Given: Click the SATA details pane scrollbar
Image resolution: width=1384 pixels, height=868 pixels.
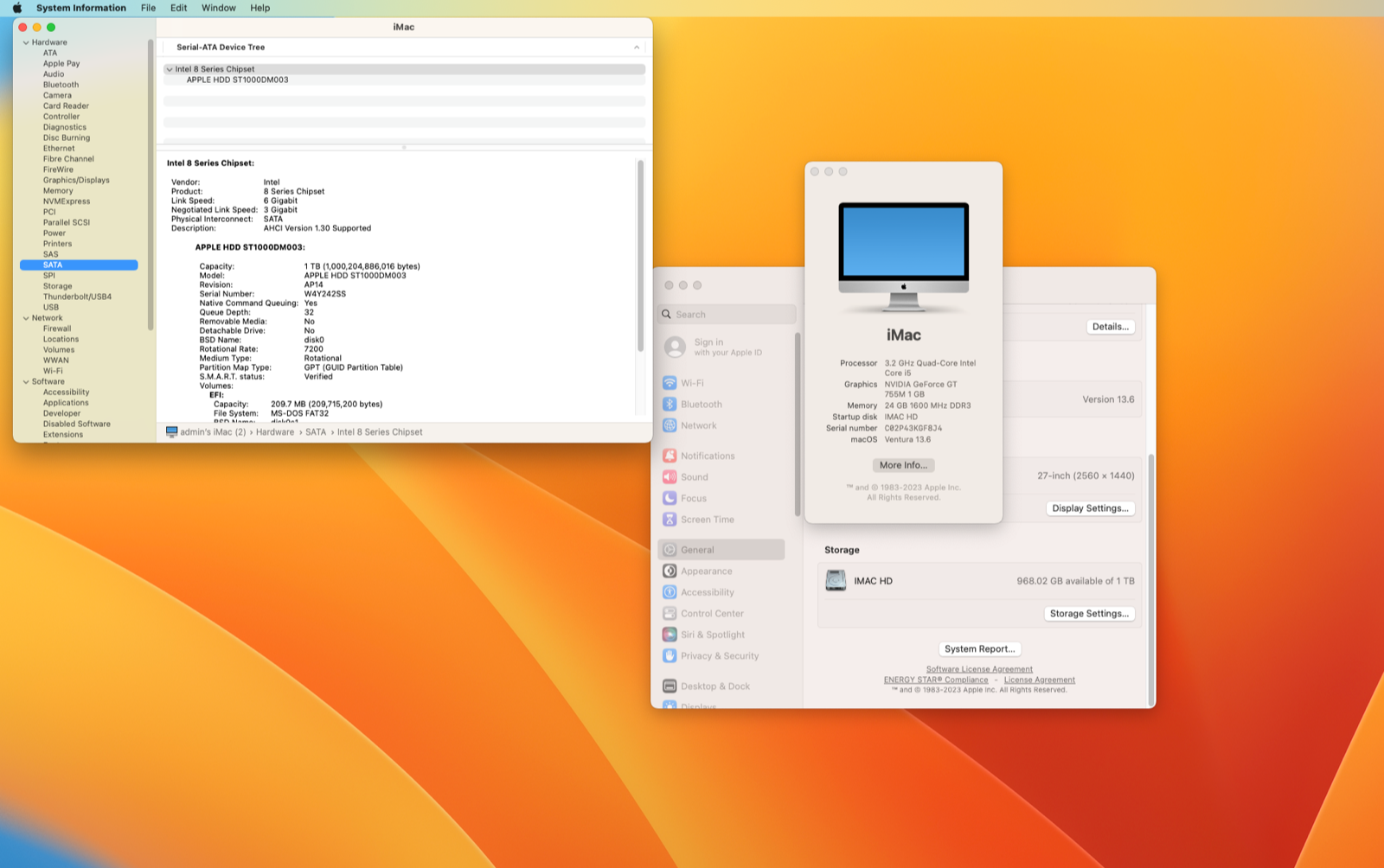Looking at the screenshot, I should tap(640, 255).
